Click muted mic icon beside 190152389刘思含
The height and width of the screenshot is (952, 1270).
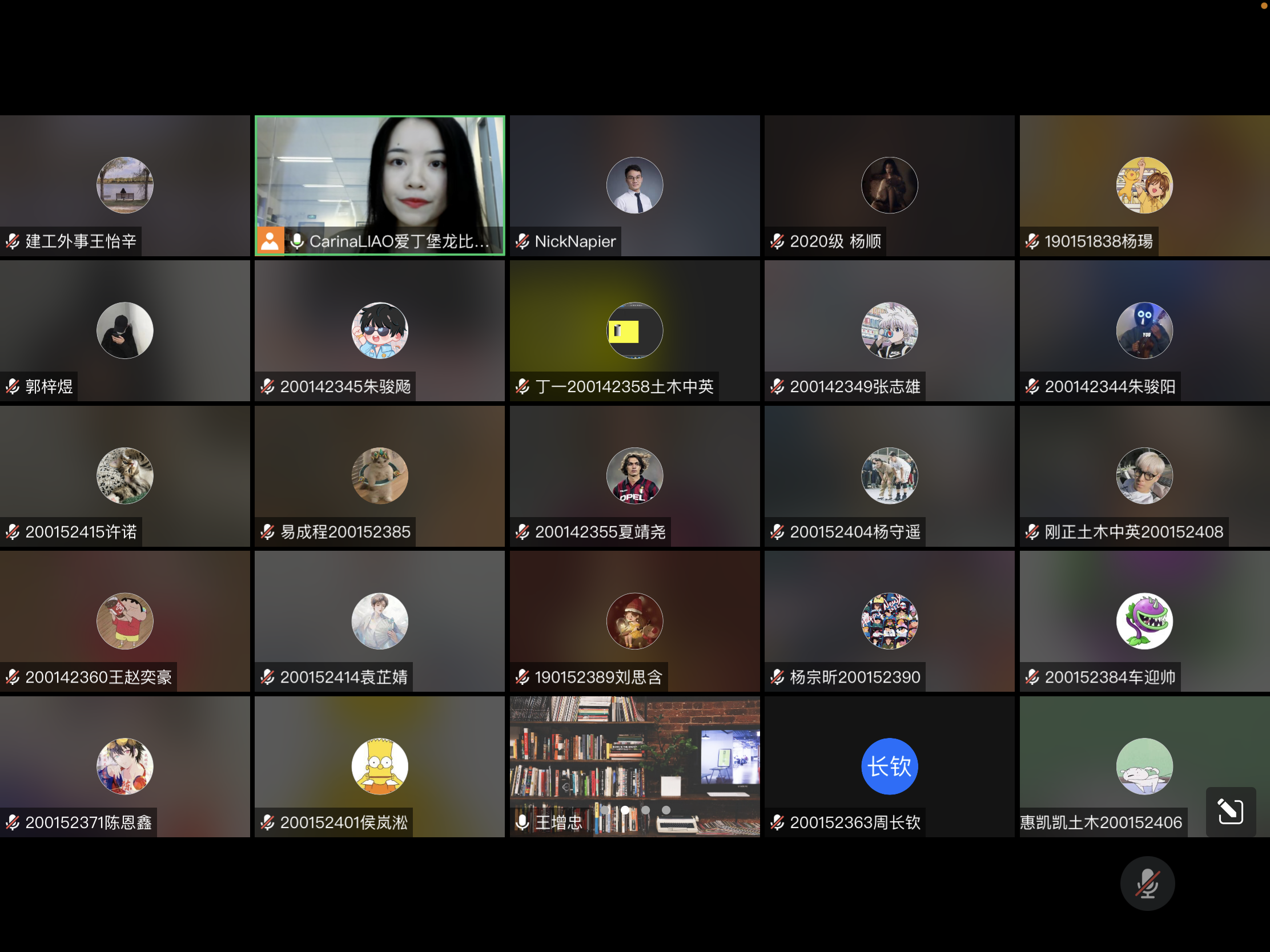[x=523, y=677]
